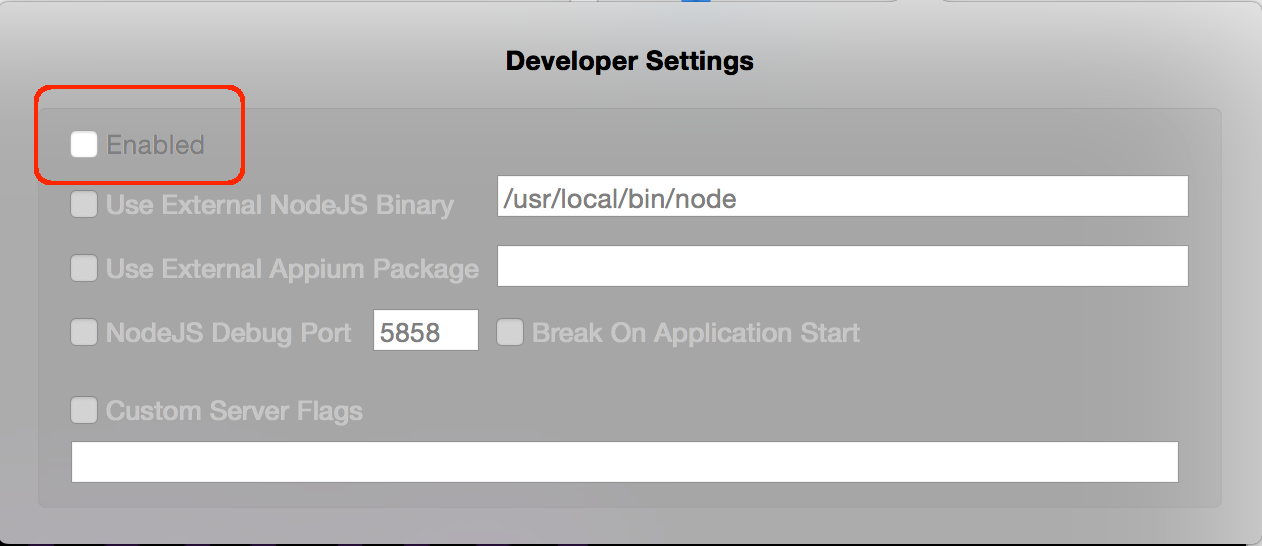Screen dimensions: 1262x546
Task: Click the Developer Settings heading
Action: point(630,61)
